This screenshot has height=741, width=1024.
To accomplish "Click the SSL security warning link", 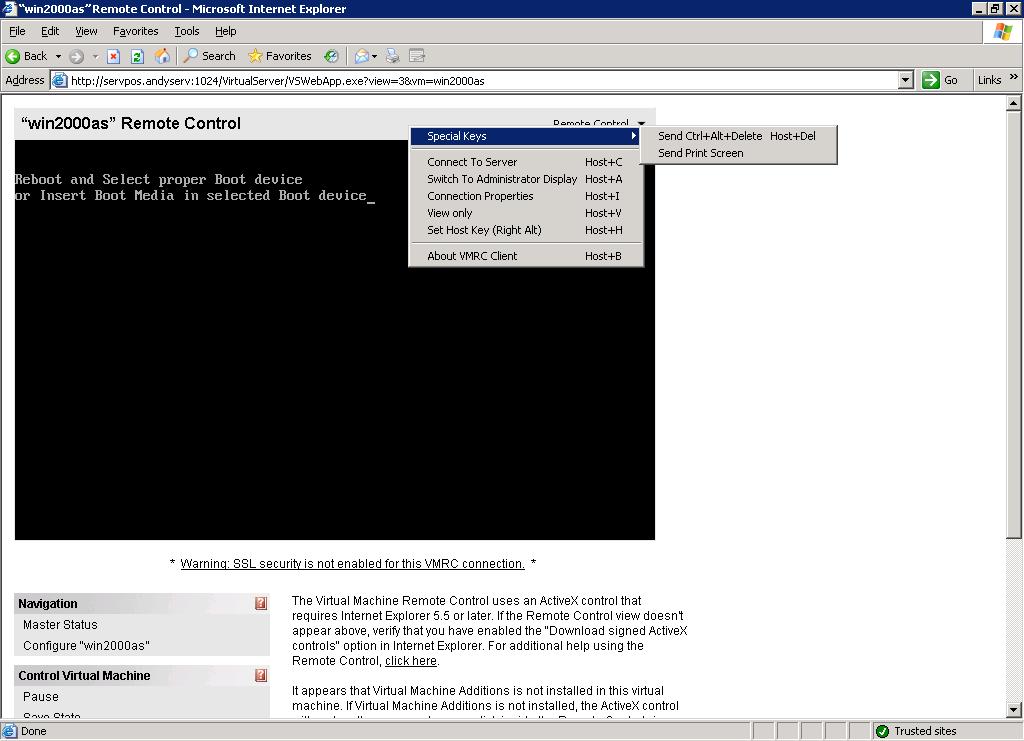I will click(352, 564).
